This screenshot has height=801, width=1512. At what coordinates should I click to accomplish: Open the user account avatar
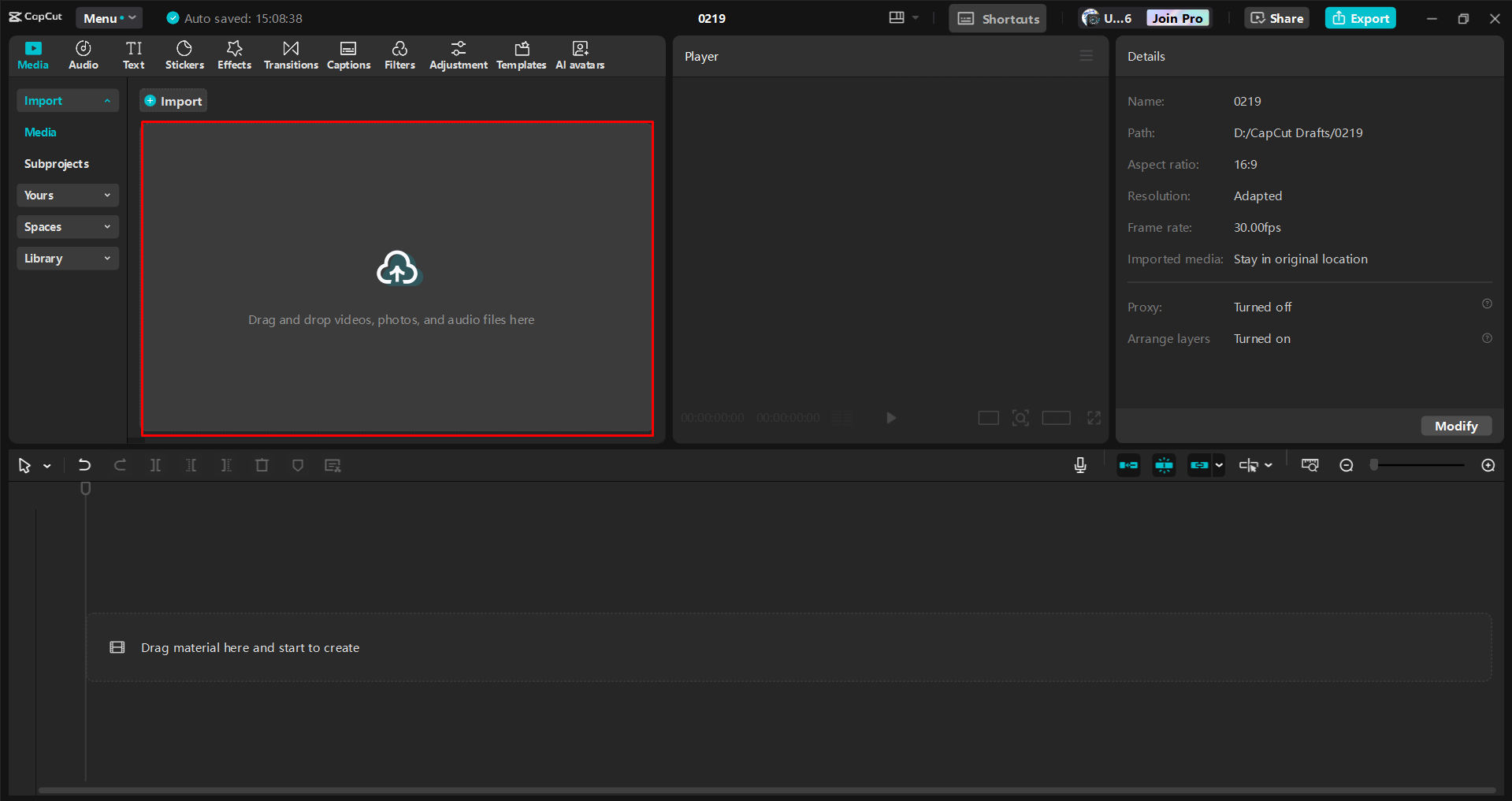(1090, 17)
